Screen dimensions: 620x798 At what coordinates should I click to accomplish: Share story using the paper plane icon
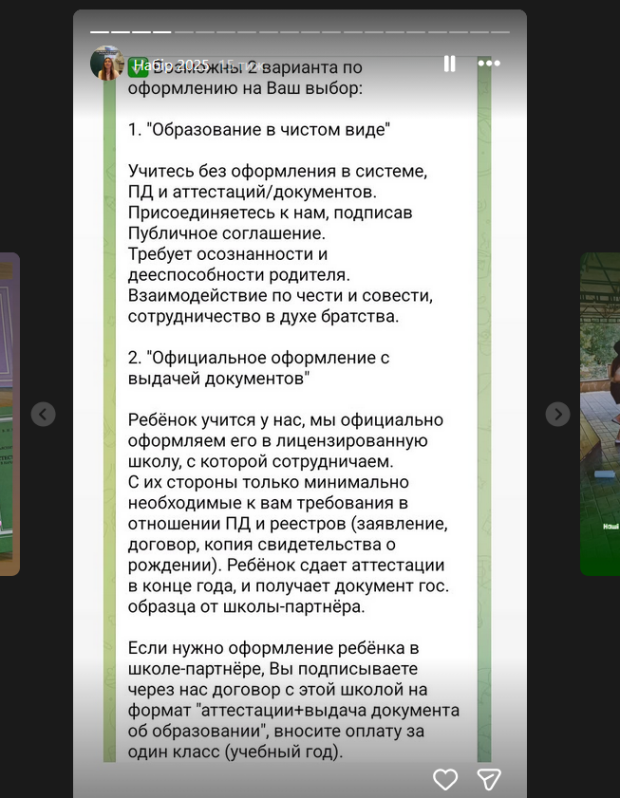pos(488,779)
